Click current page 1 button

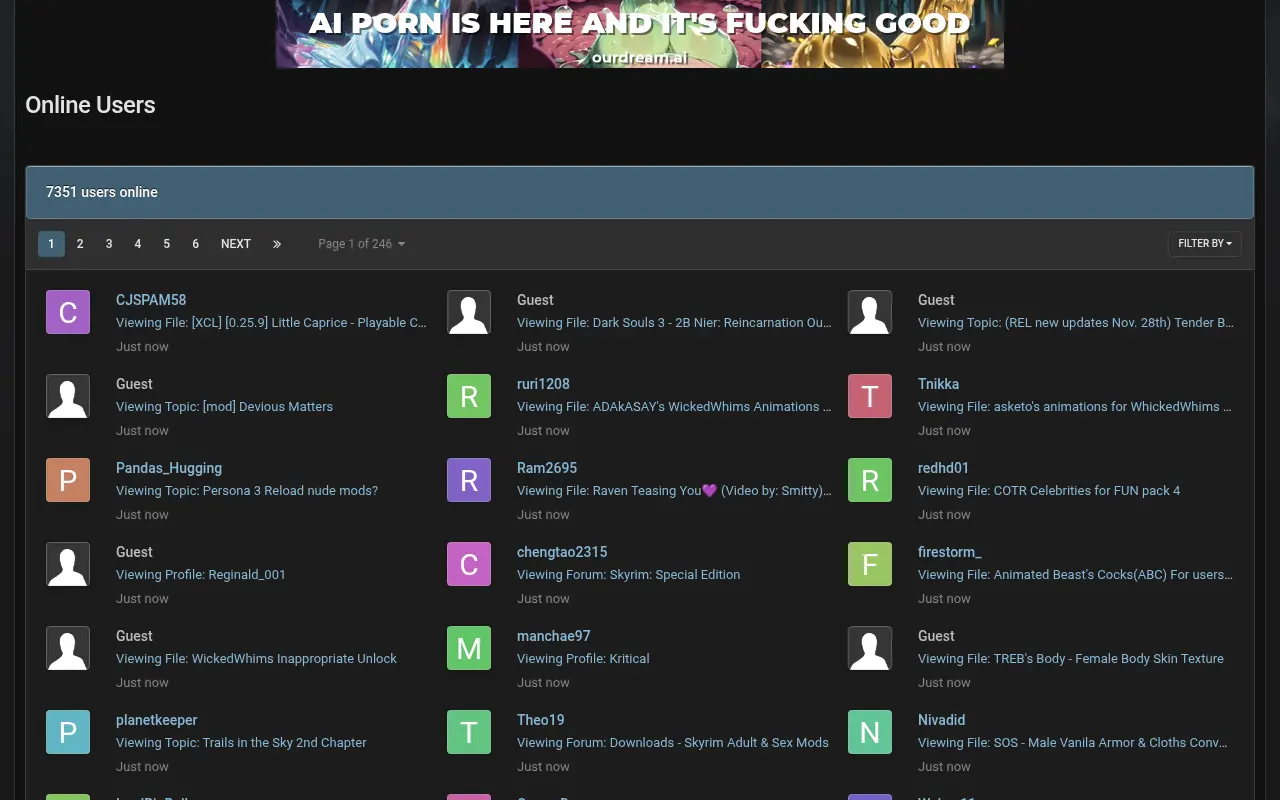pyautogui.click(x=51, y=244)
